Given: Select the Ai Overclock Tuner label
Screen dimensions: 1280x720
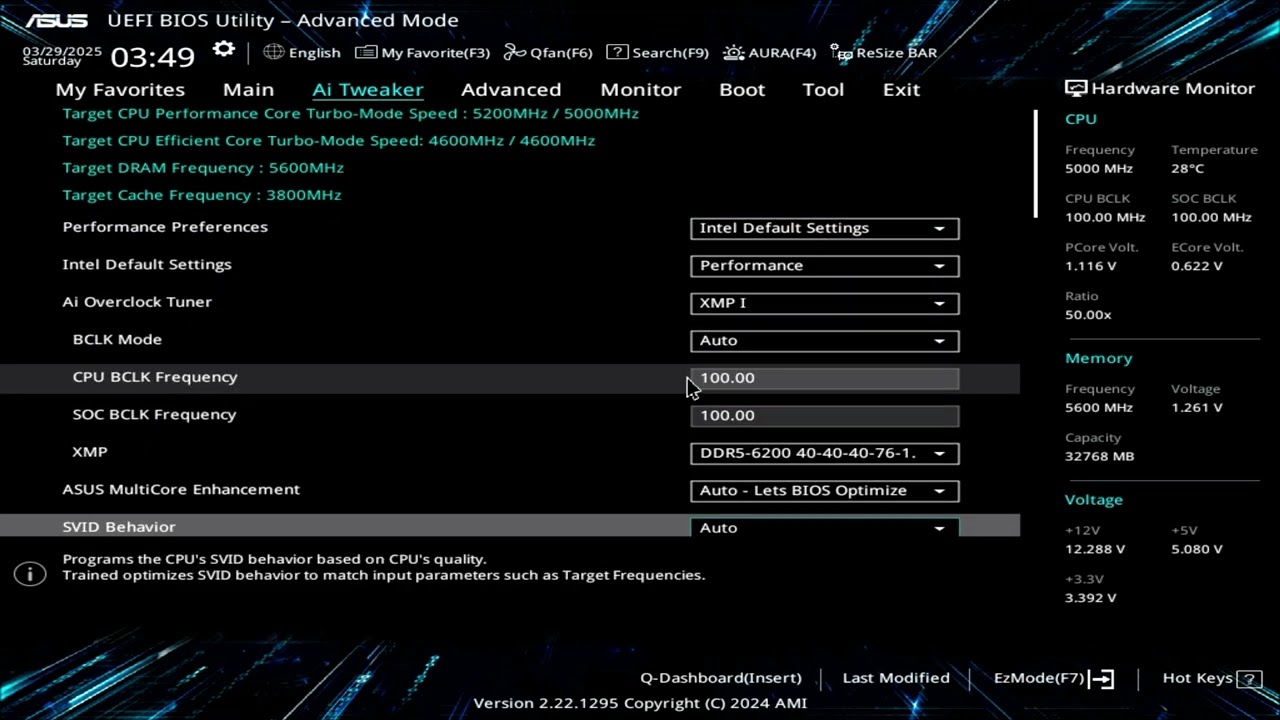Looking at the screenshot, I should [137, 302].
